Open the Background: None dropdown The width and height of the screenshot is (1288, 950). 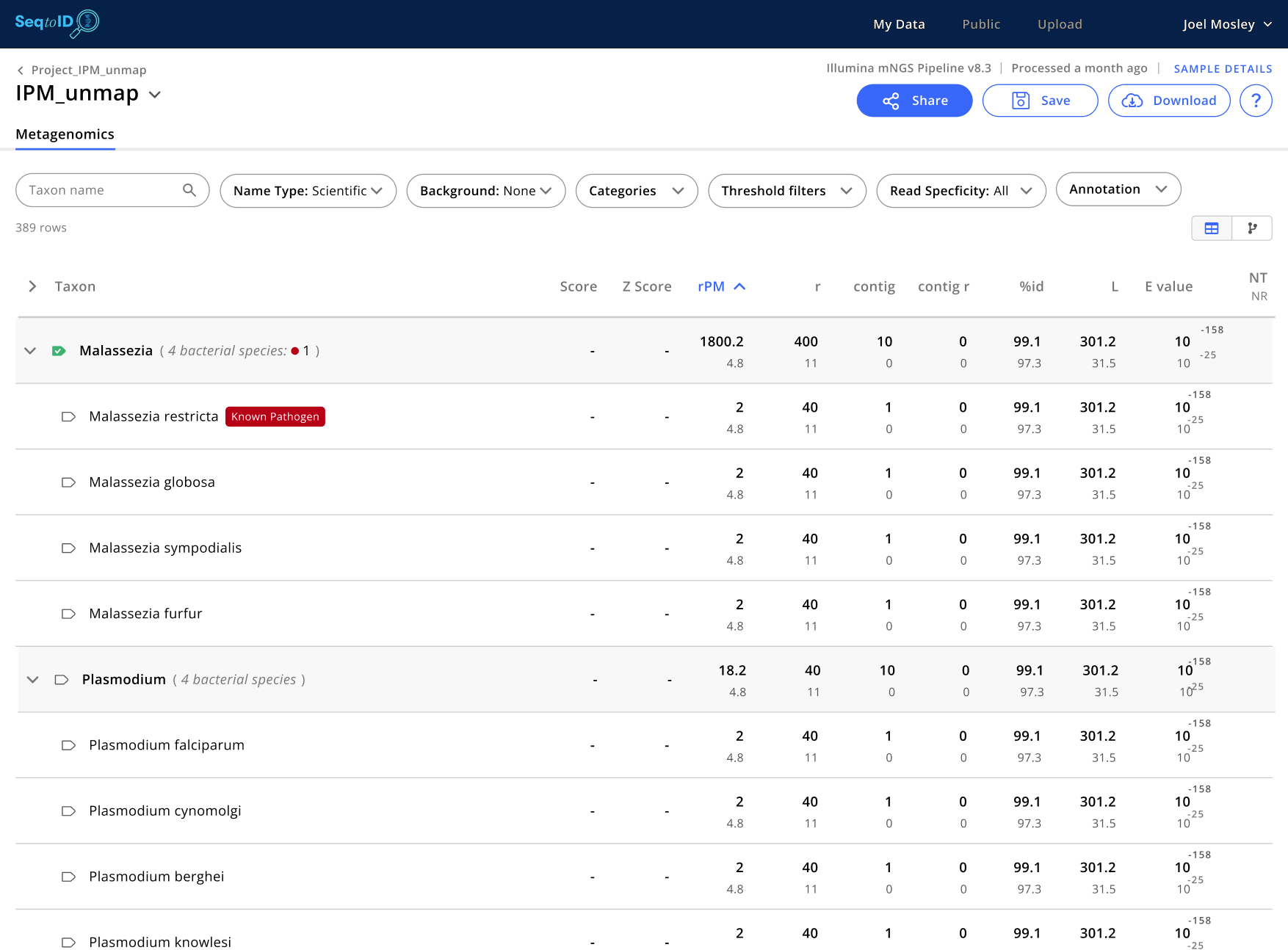[x=486, y=191]
